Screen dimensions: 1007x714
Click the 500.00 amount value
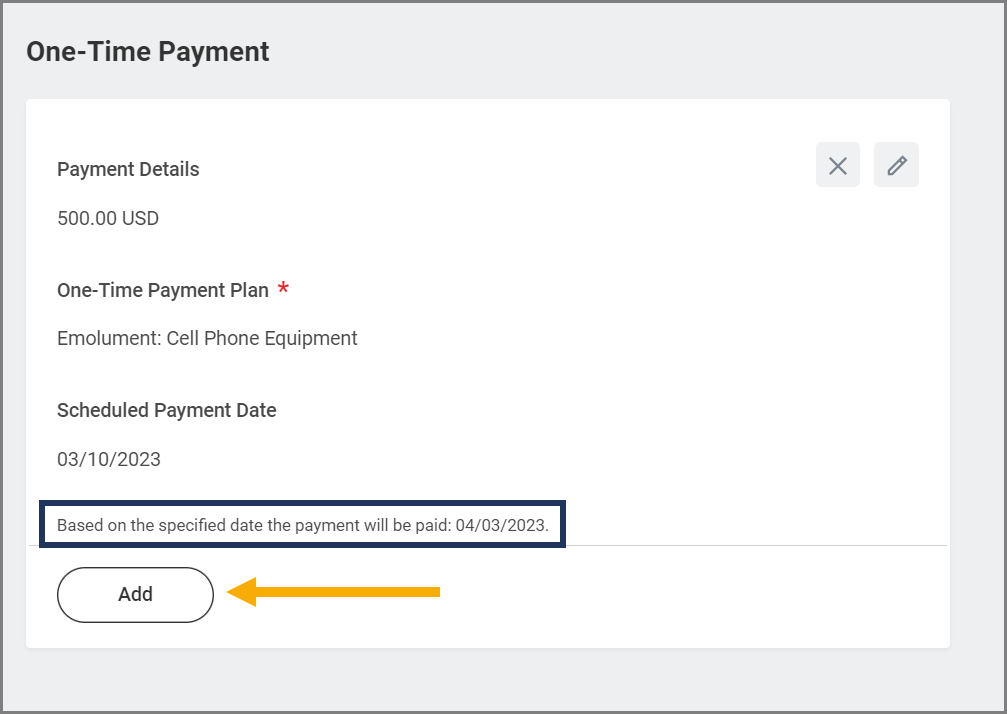pos(87,218)
